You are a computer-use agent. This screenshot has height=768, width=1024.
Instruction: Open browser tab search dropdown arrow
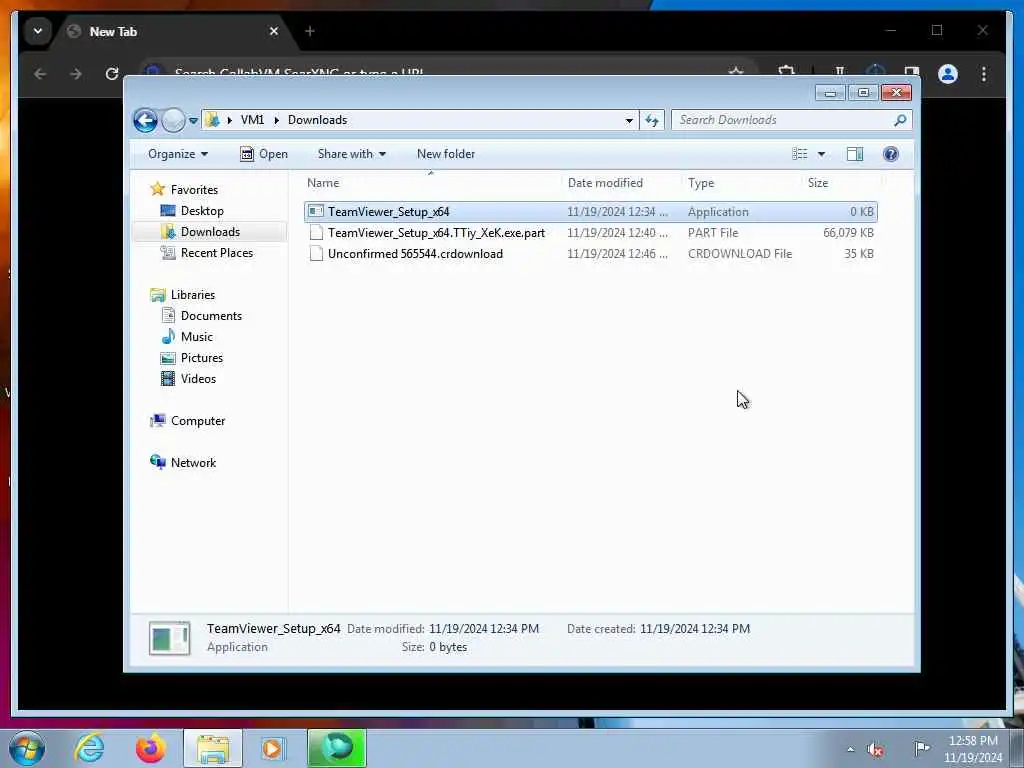pos(38,31)
